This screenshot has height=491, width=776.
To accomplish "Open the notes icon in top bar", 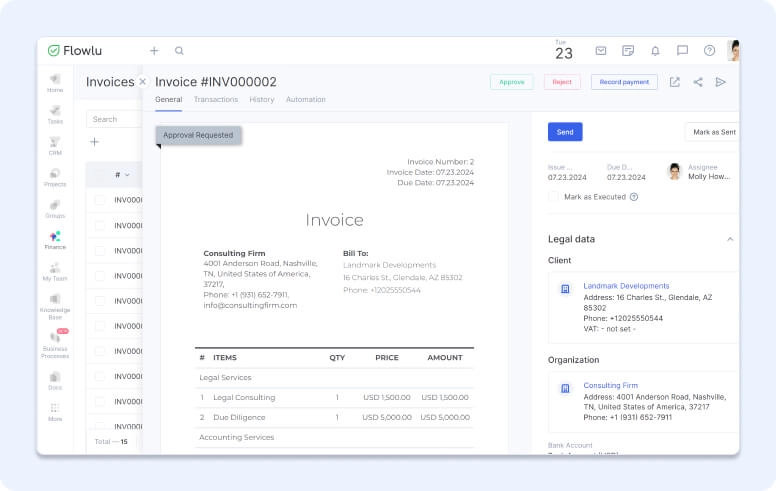I will 628,50.
